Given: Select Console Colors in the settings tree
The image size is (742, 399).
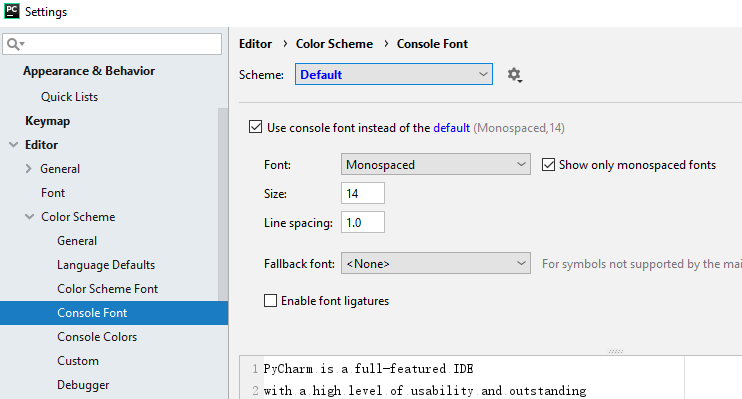Looking at the screenshot, I should (97, 337).
